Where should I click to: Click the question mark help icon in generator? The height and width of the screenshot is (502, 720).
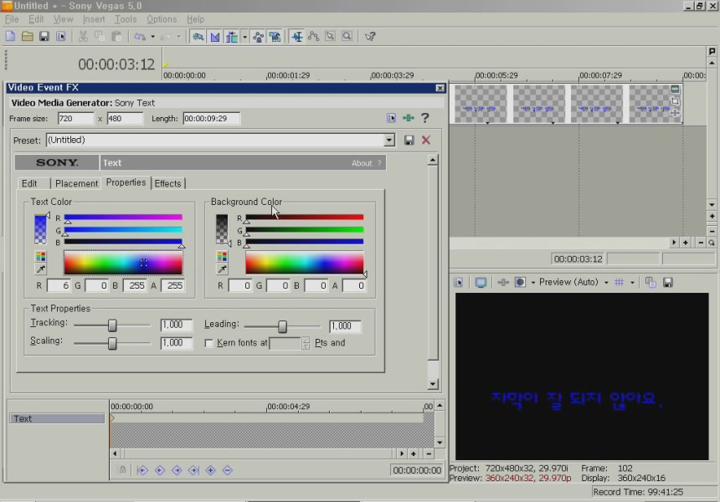(425, 118)
